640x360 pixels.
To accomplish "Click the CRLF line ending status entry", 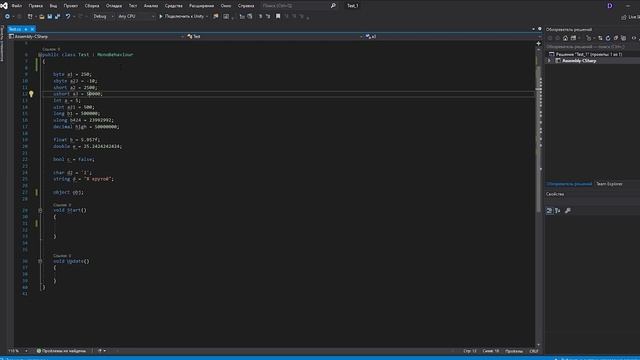I will pos(533,351).
